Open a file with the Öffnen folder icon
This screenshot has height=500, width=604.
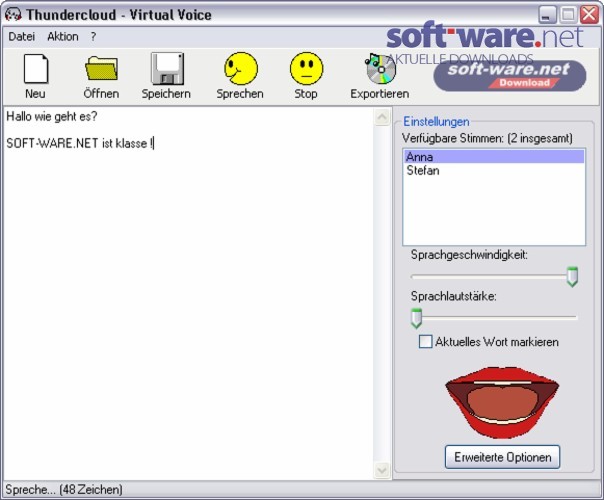point(101,68)
